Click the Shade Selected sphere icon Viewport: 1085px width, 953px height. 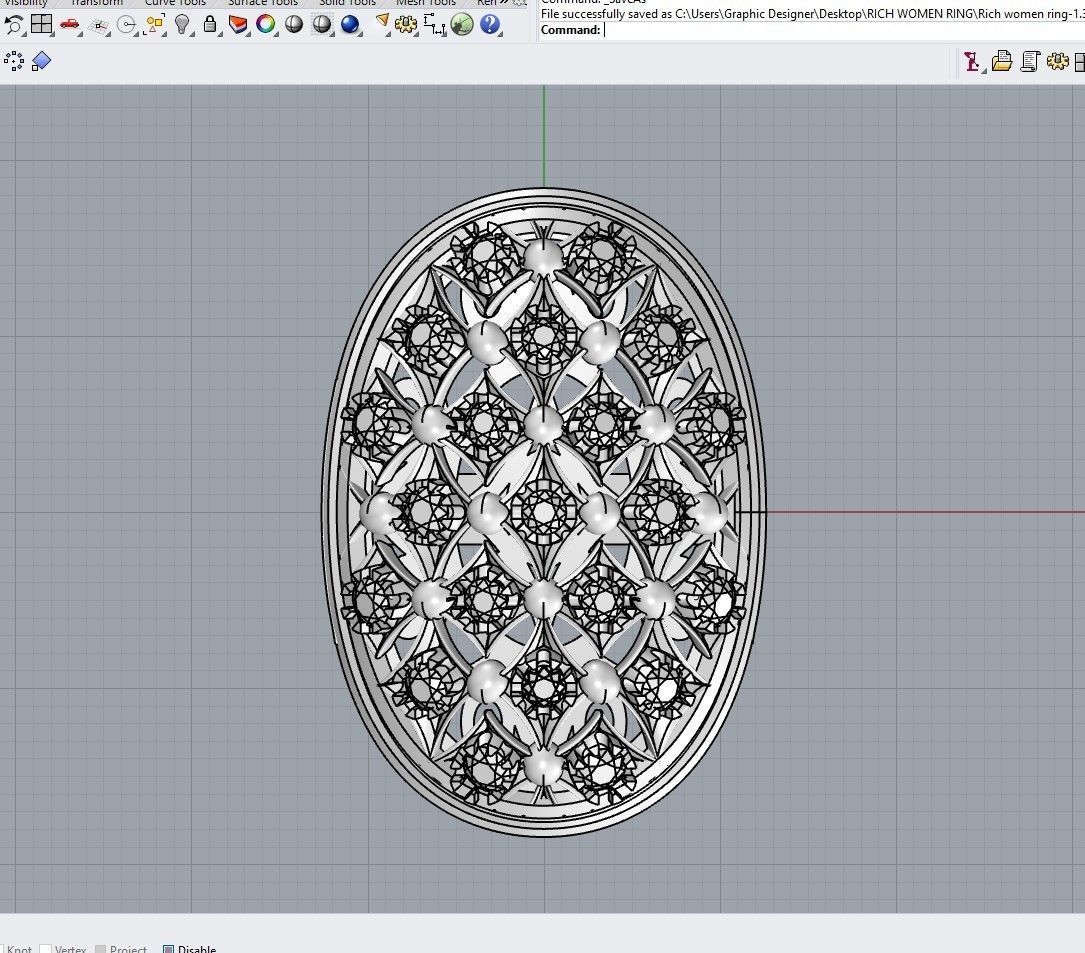(322, 25)
